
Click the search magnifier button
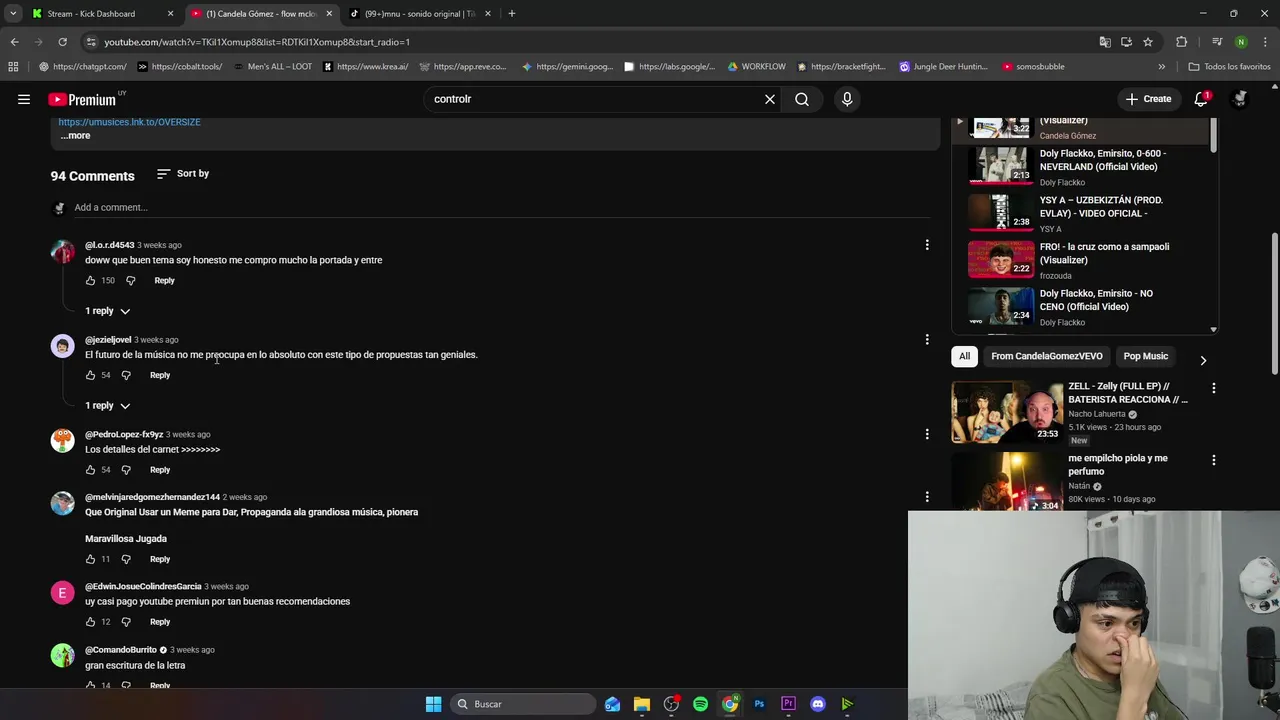[x=802, y=99]
